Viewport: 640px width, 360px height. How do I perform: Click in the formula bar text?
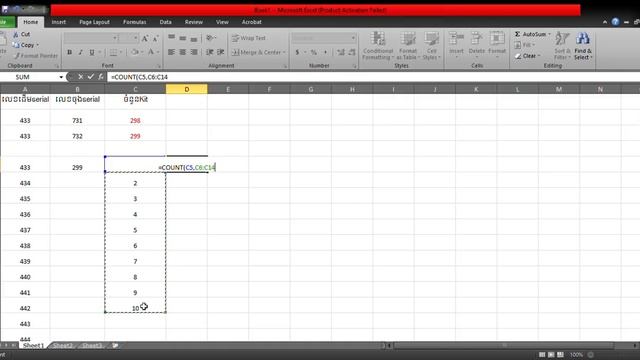pyautogui.click(x=139, y=77)
